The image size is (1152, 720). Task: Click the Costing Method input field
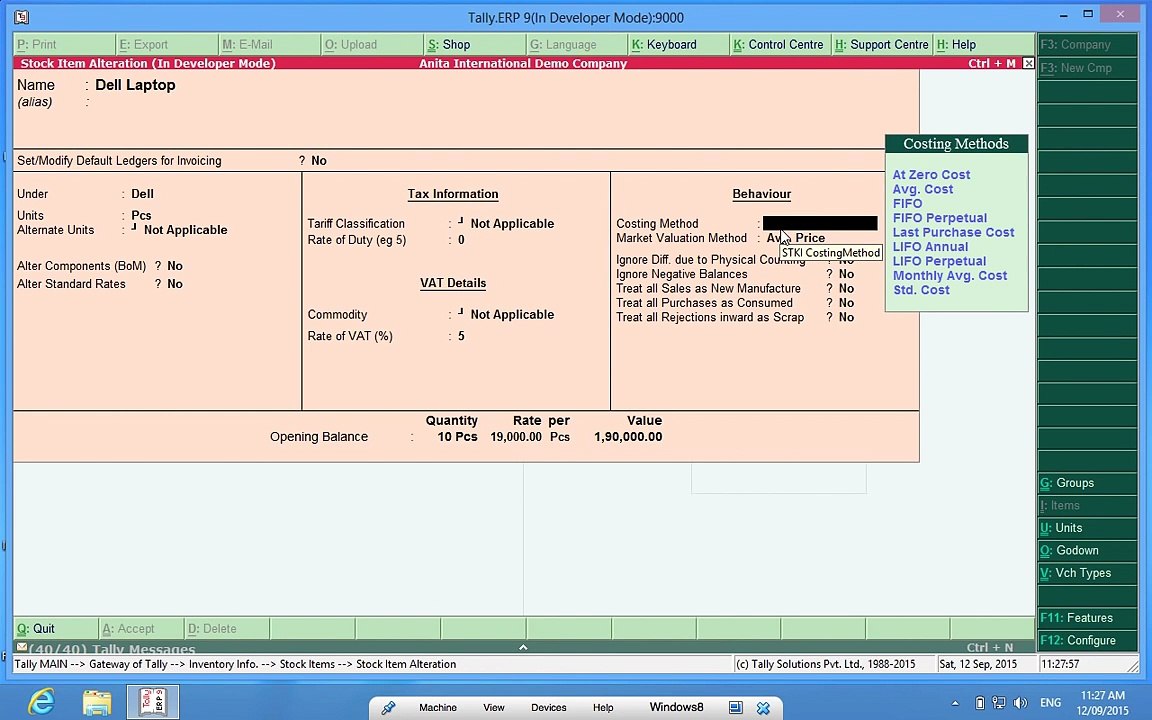(x=820, y=223)
